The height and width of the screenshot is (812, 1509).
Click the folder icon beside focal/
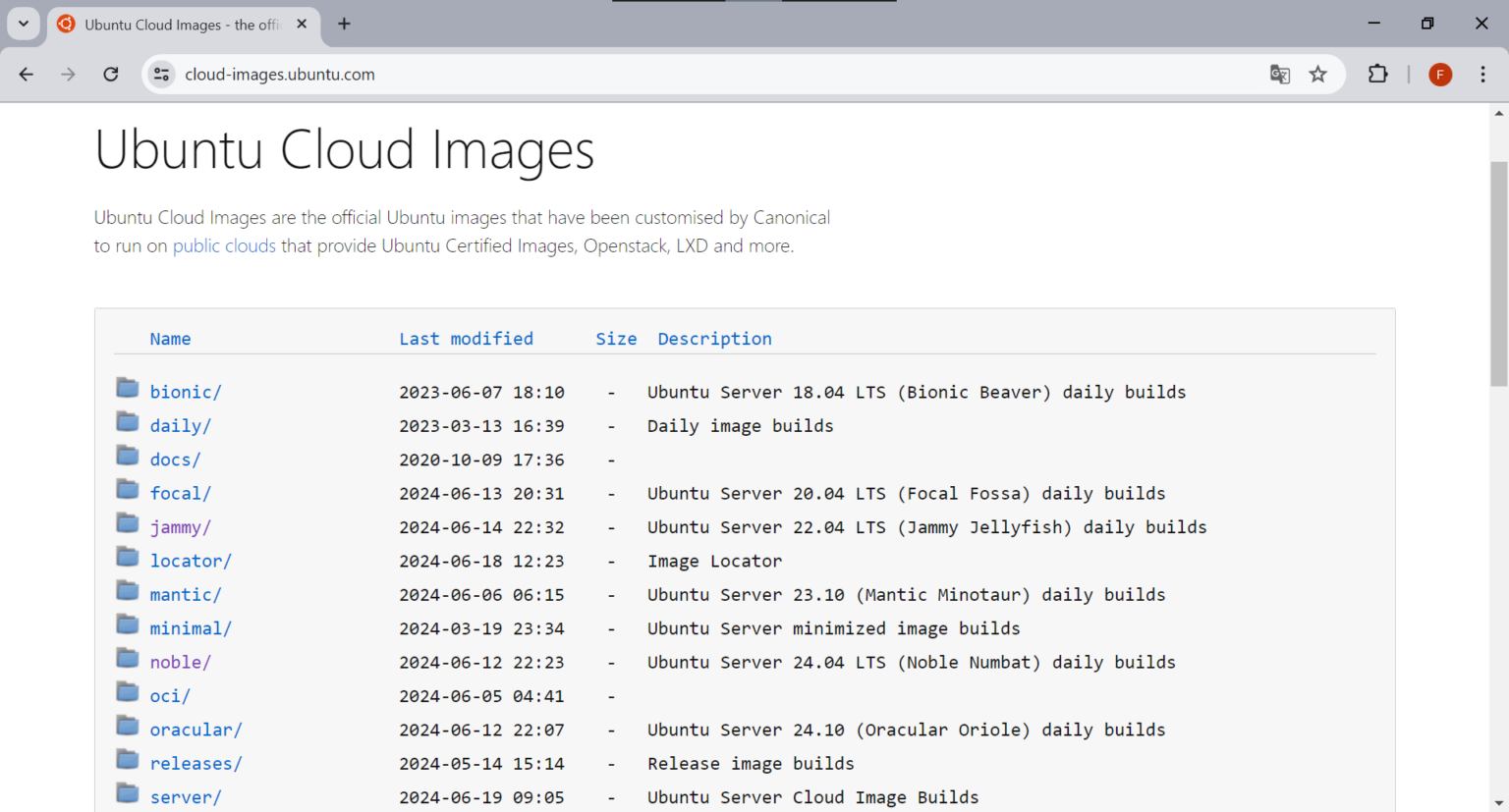tap(128, 489)
